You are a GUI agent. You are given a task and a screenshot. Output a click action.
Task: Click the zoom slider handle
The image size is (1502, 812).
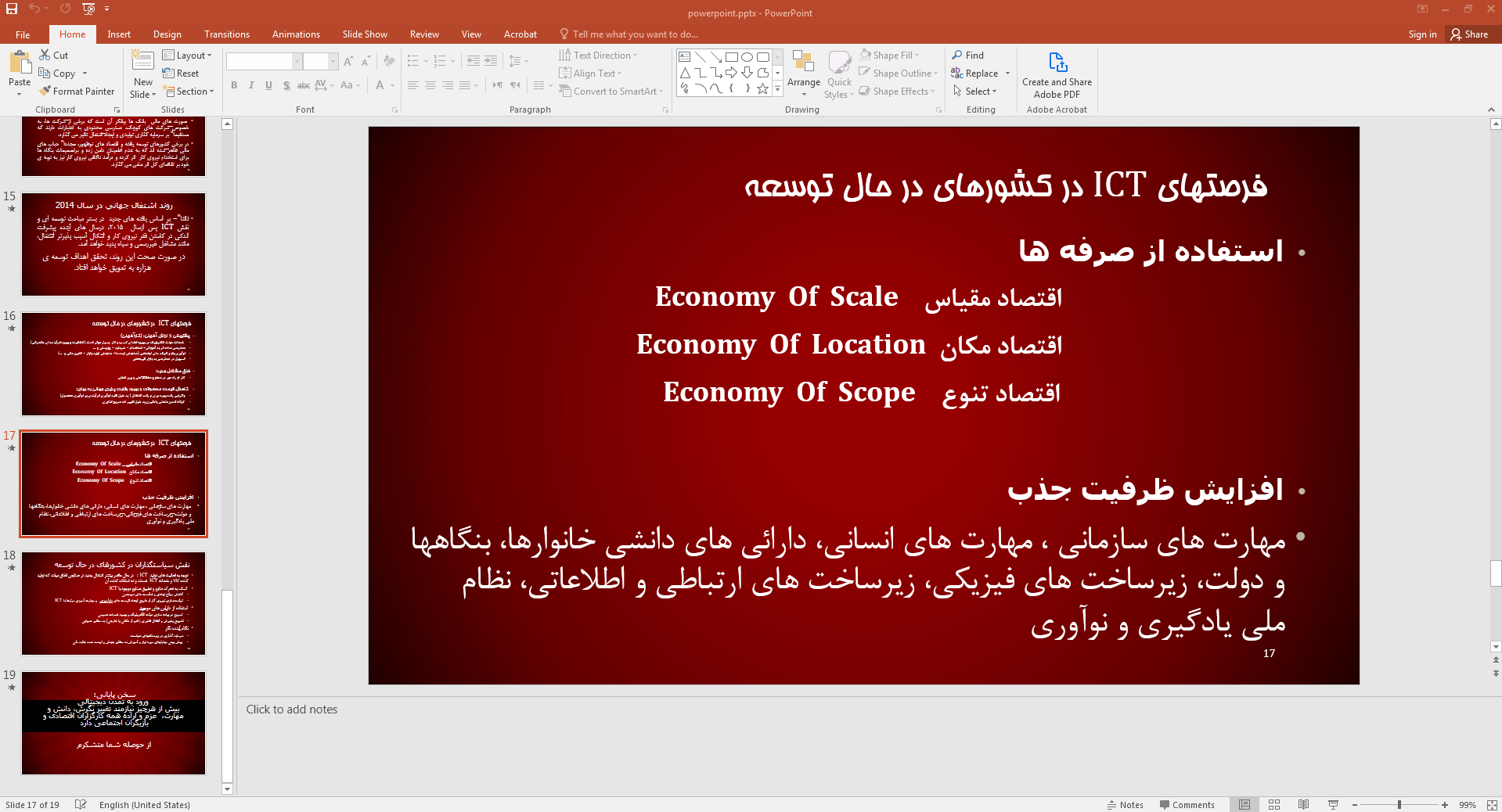[x=1399, y=805]
